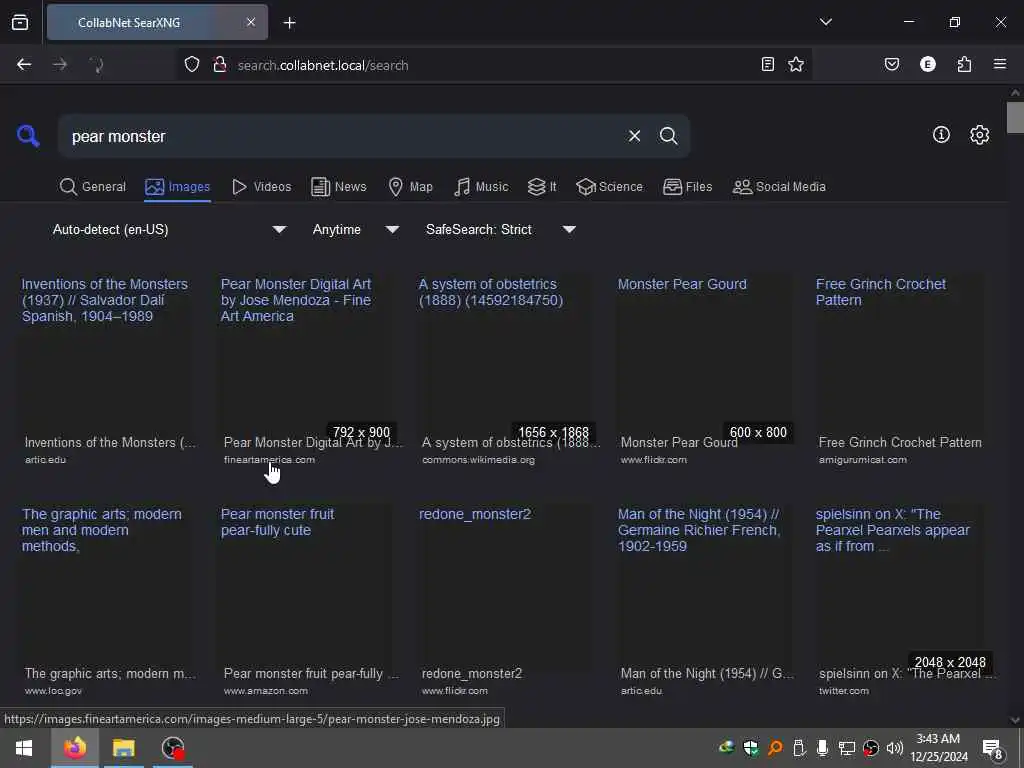Image resolution: width=1024 pixels, height=768 pixels.
Task: Click the page vertical scrollbar thumb
Action: pyautogui.click(x=1015, y=118)
